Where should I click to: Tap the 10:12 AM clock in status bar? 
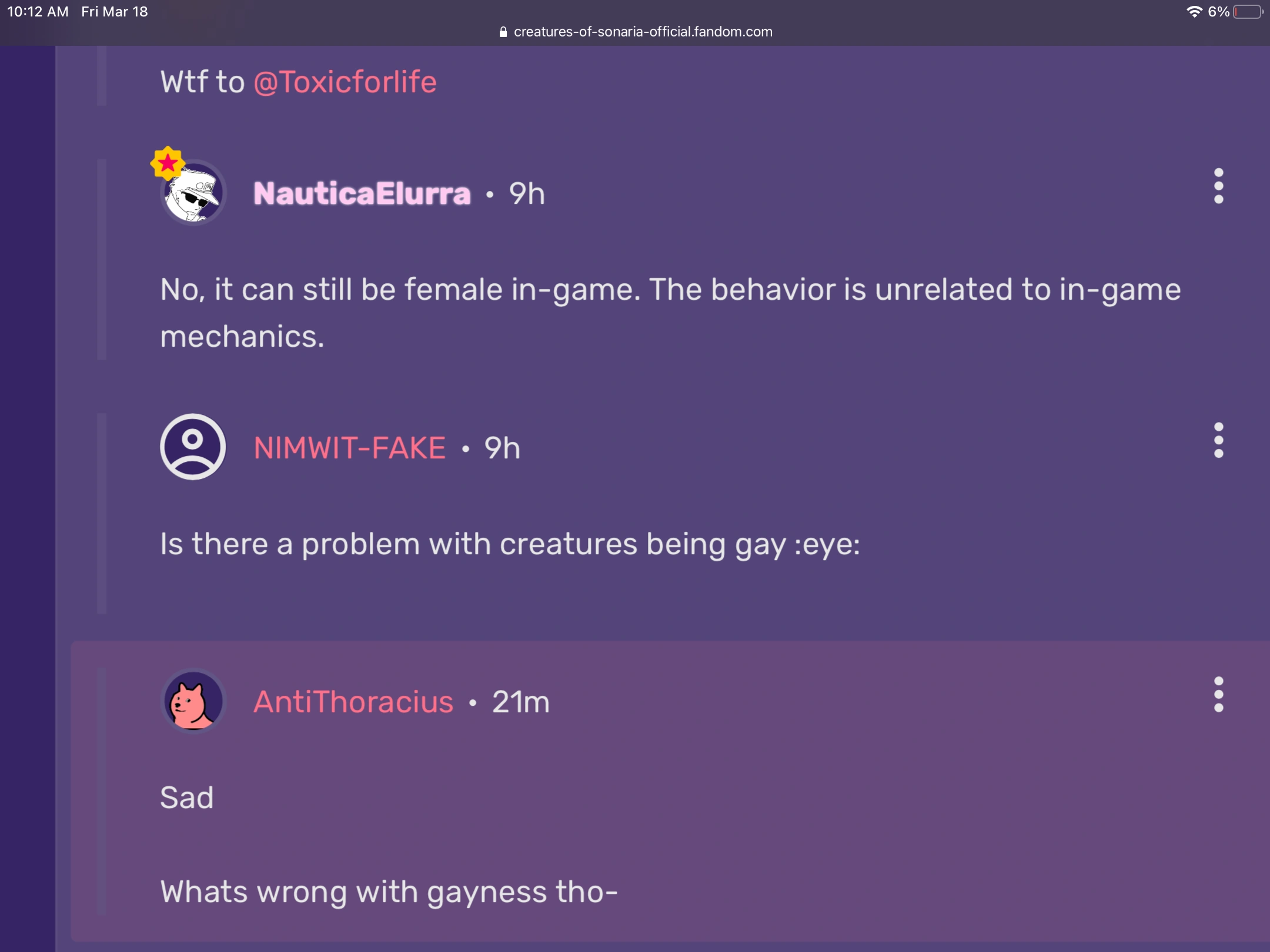pyautogui.click(x=38, y=12)
